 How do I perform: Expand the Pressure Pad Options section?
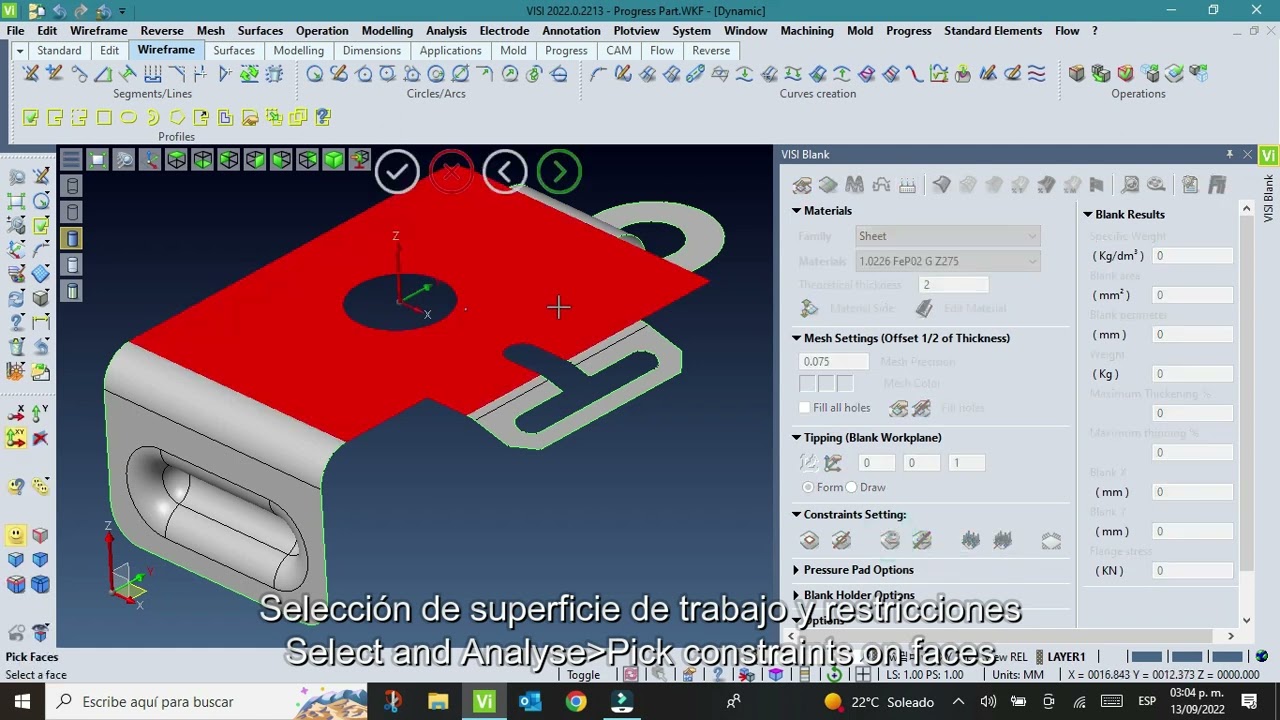click(797, 570)
